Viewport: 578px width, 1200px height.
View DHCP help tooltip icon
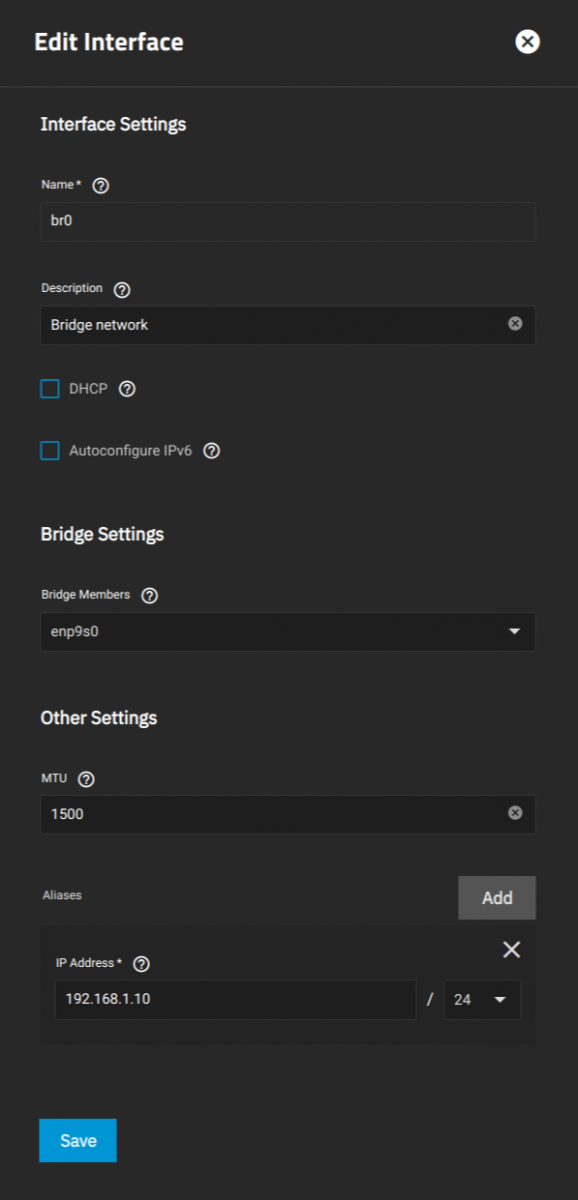(127, 389)
